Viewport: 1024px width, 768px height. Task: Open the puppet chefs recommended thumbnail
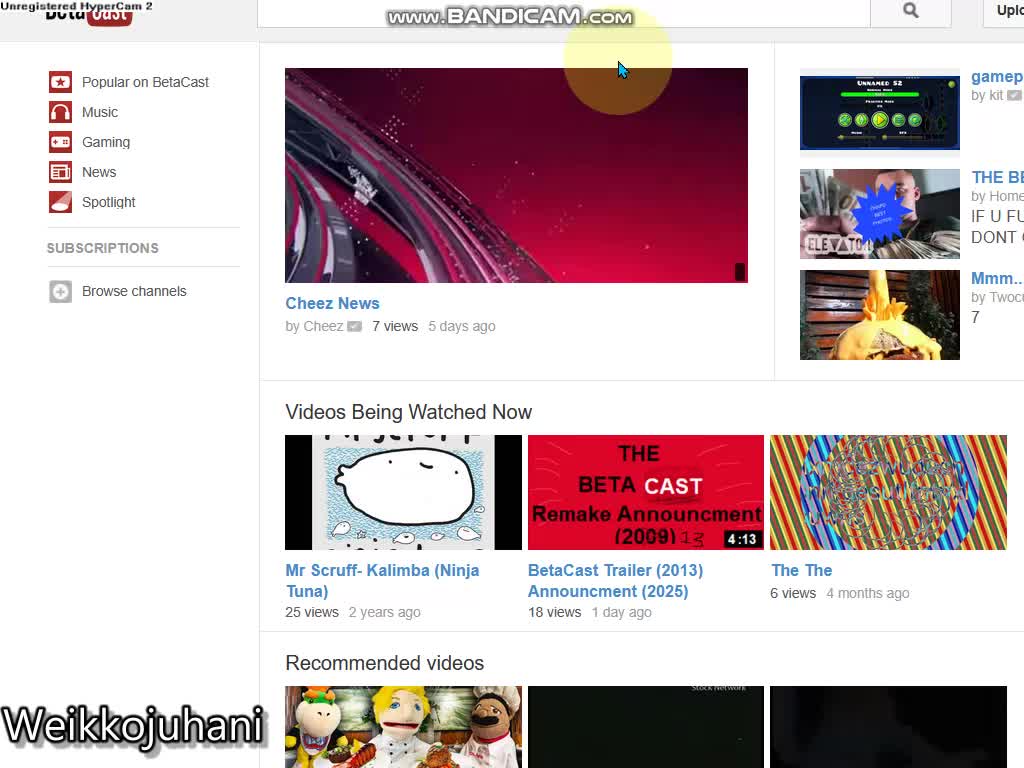click(x=404, y=727)
